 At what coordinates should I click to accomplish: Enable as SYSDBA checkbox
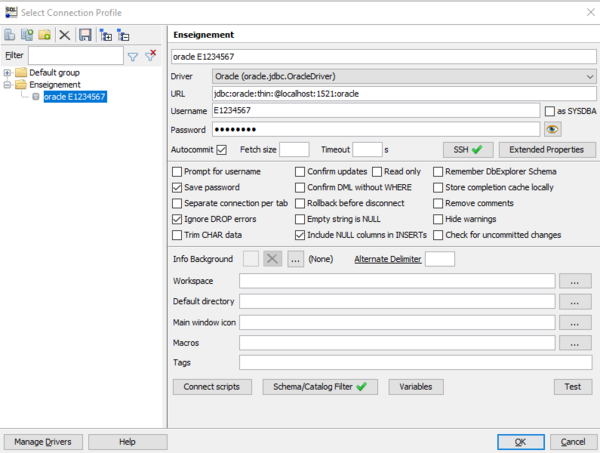[549, 111]
